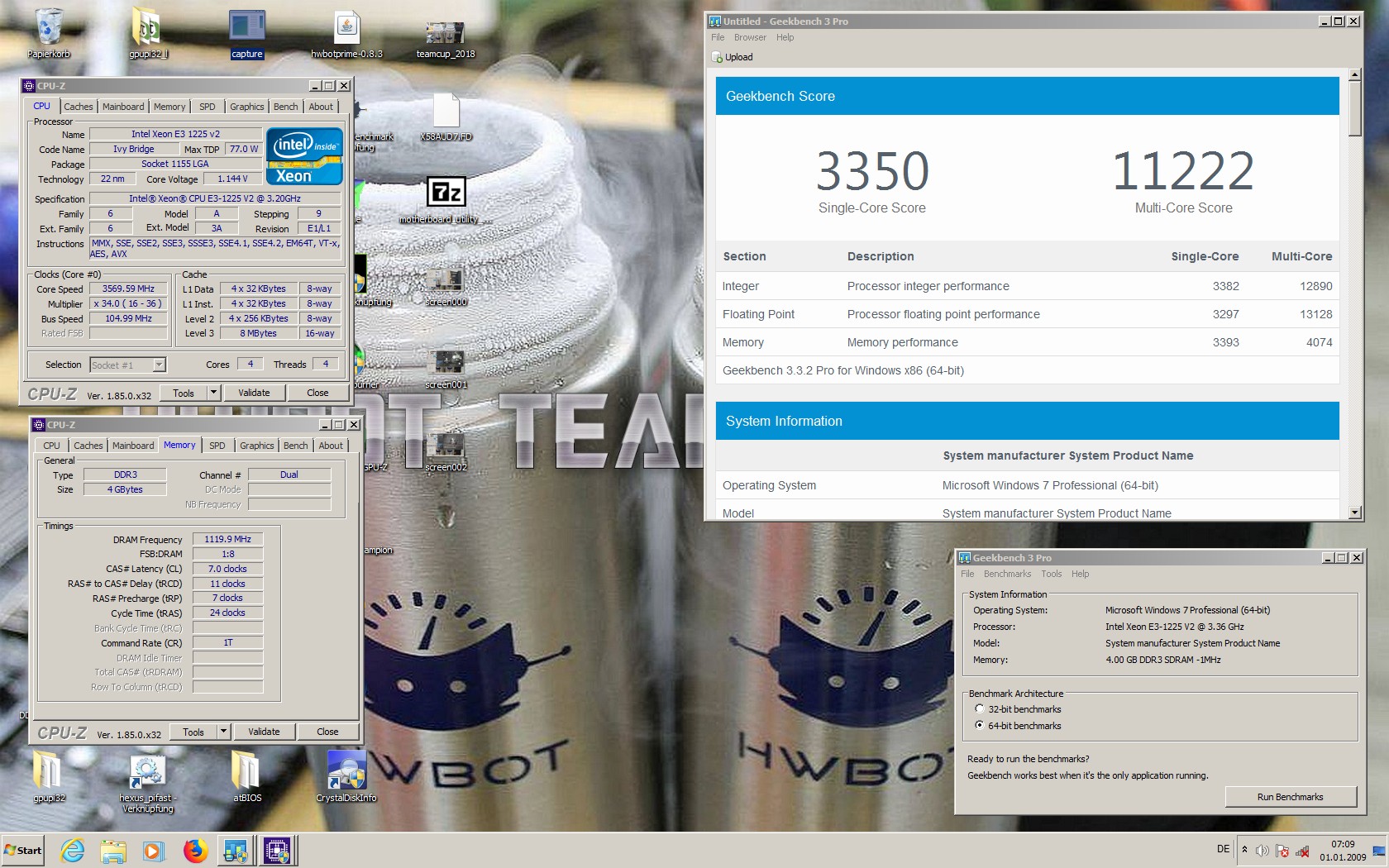Click Close button in top CPU-Z window
Image resolution: width=1389 pixels, height=868 pixels.
[x=317, y=393]
